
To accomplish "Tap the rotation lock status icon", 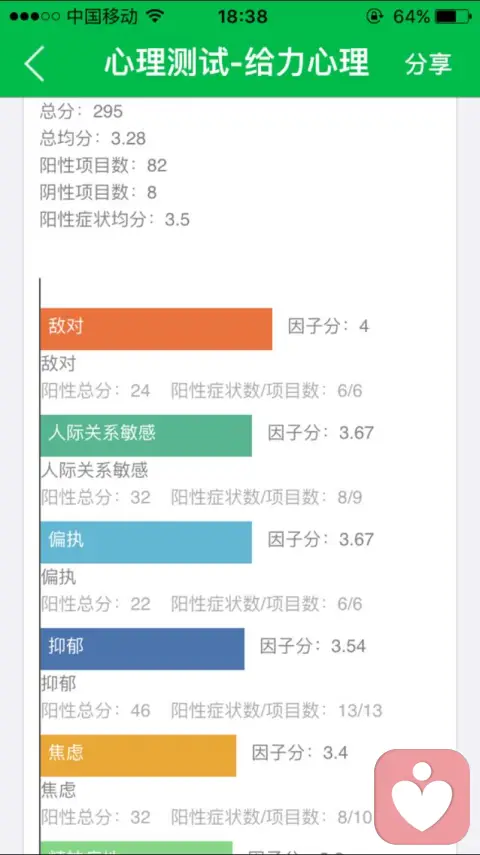I will (x=374, y=16).
